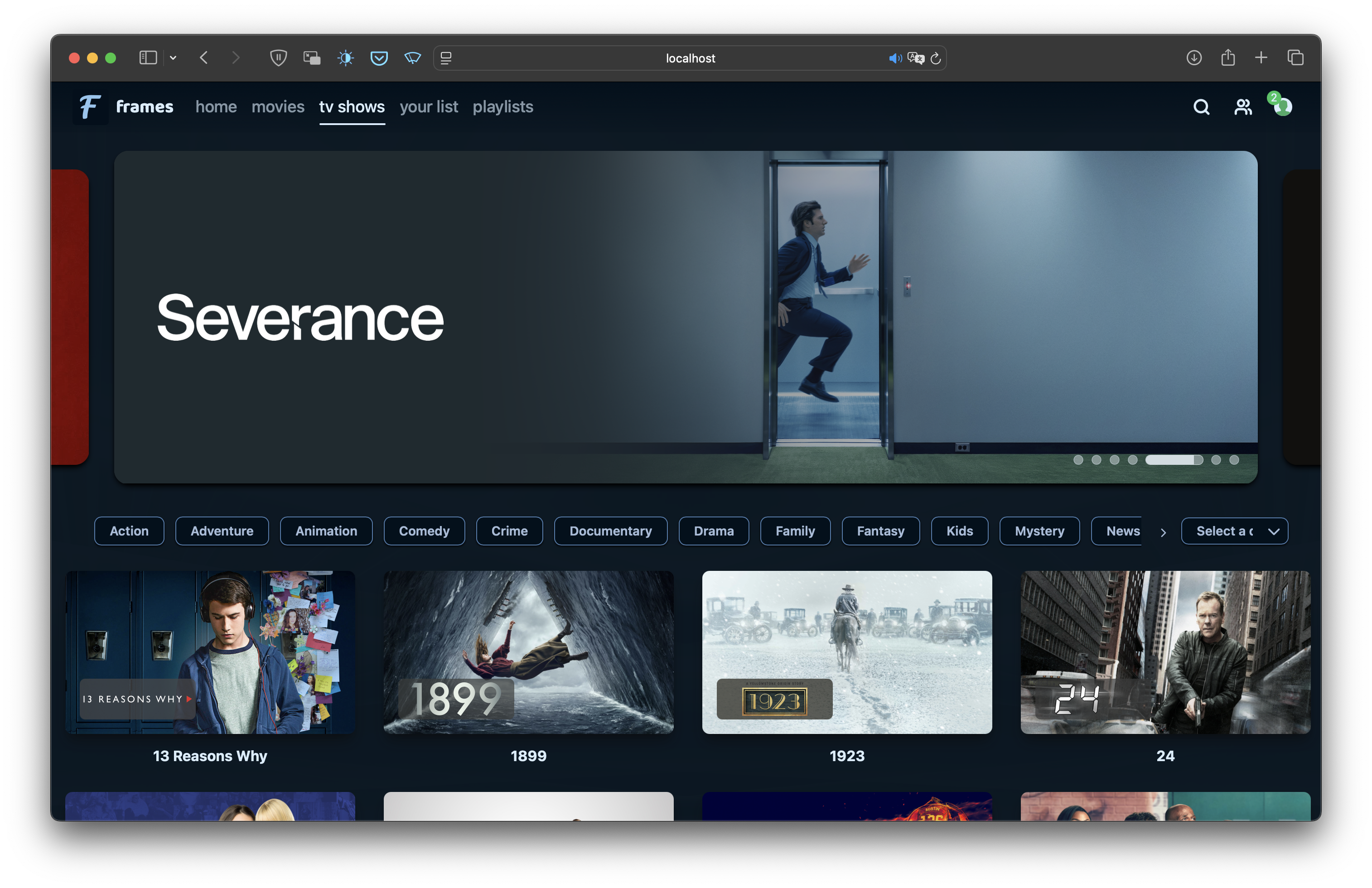Click the translate page icon
This screenshot has width=1372, height=888.
(915, 58)
